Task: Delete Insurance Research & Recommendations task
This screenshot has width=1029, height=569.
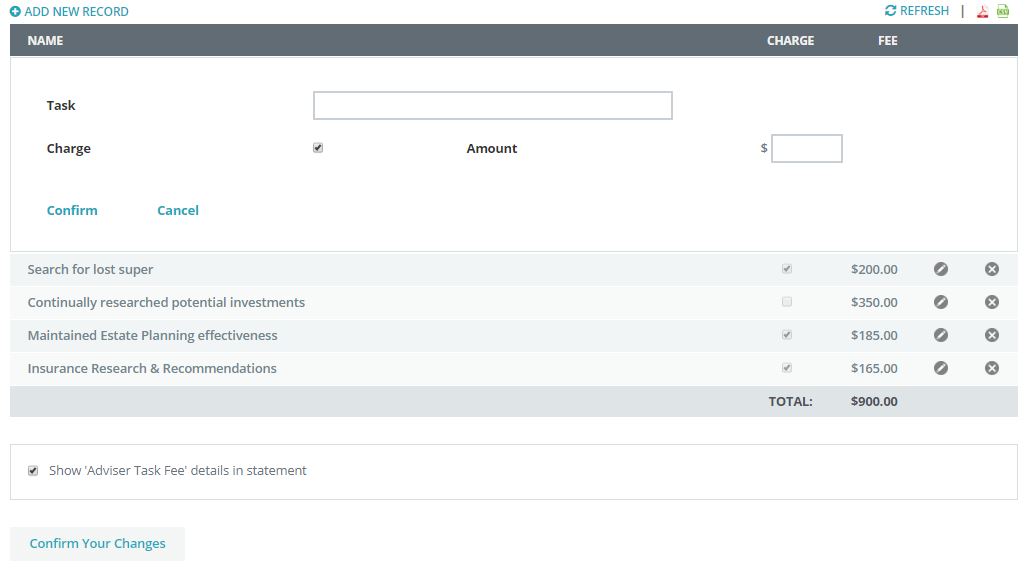Action: [991, 368]
